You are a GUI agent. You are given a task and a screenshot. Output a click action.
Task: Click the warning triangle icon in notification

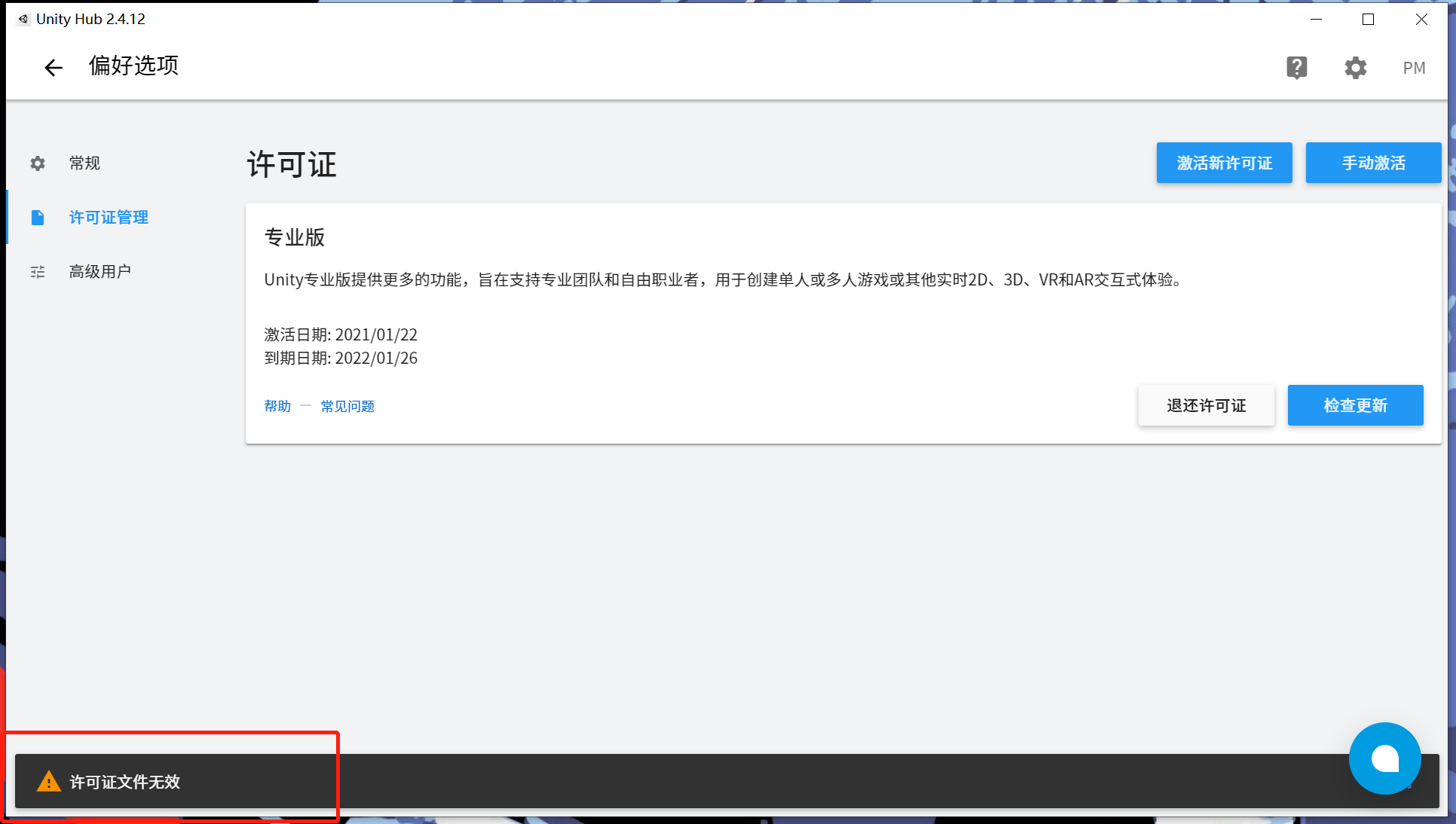pyautogui.click(x=49, y=782)
